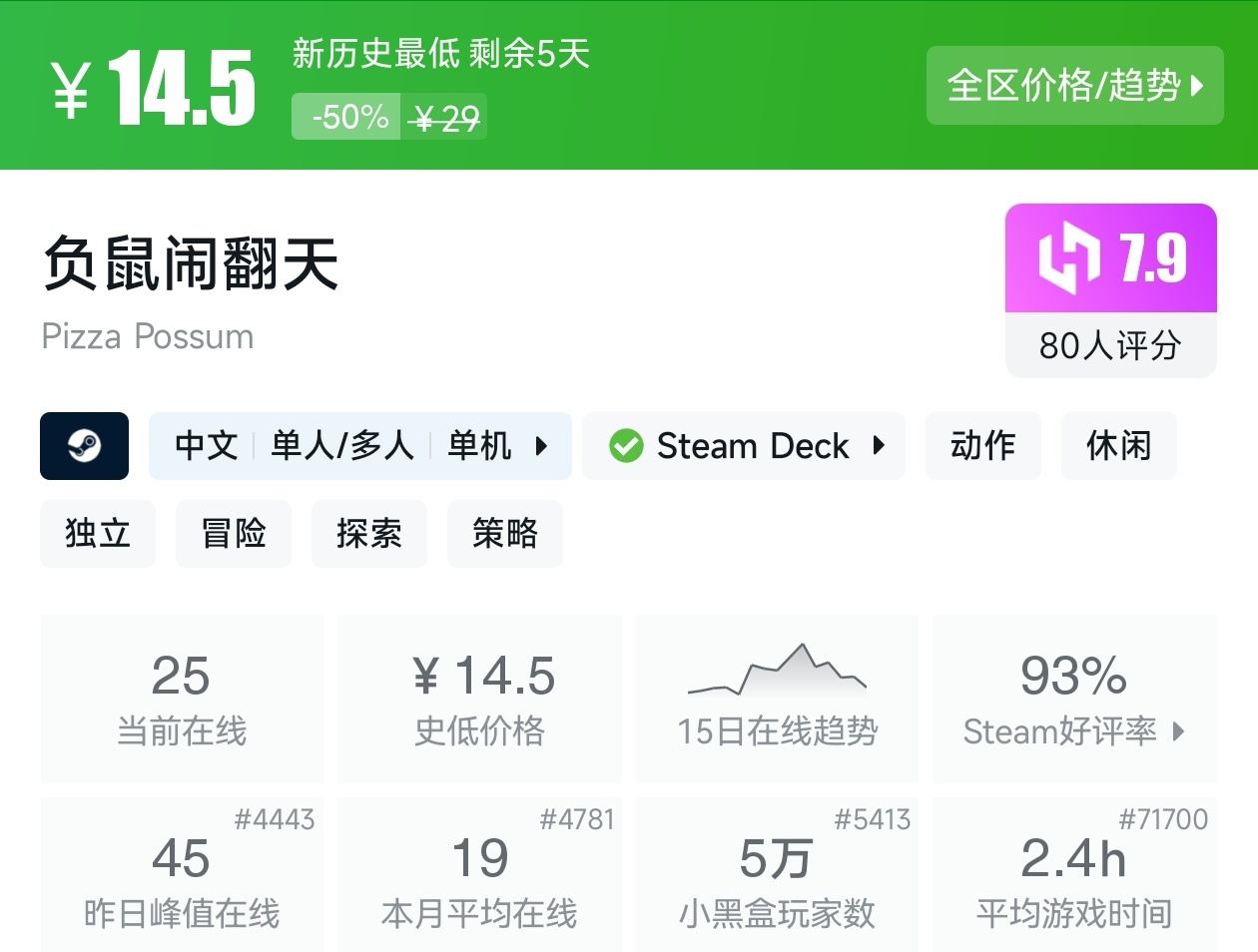Click the 小黑盒玩家数 player count stat
The image size is (1258, 952).
click(x=777, y=878)
